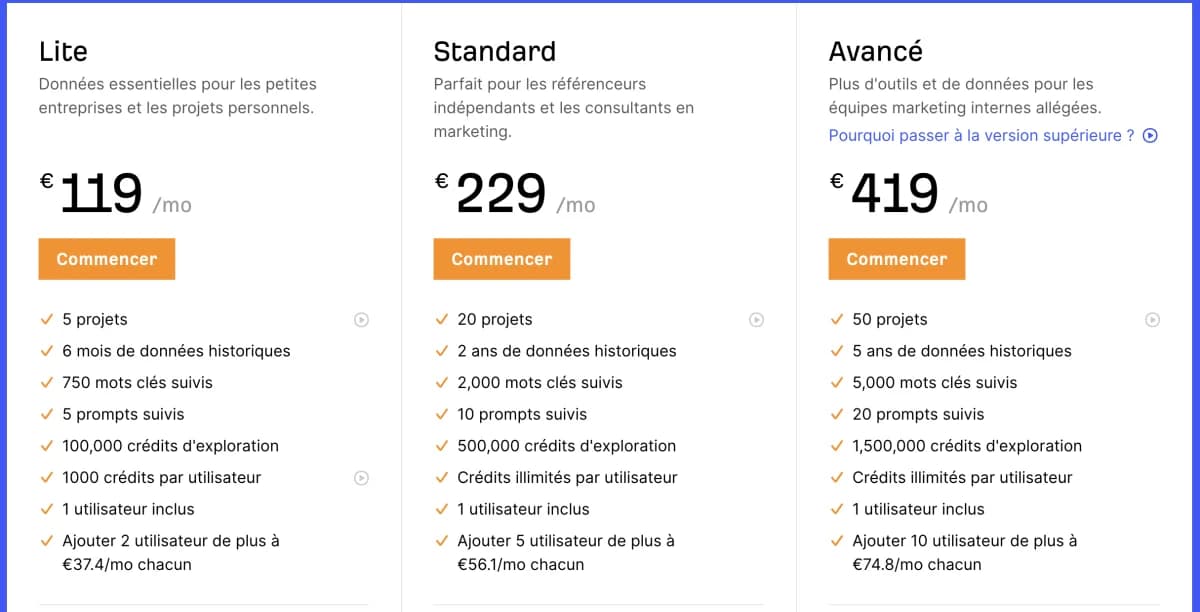Click checkmark beside Lite's "1 utilisateur inclus"

click(x=46, y=509)
